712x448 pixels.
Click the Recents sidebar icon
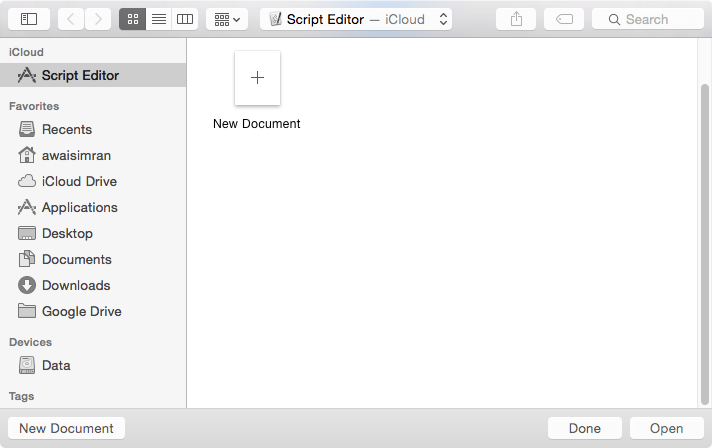point(27,129)
